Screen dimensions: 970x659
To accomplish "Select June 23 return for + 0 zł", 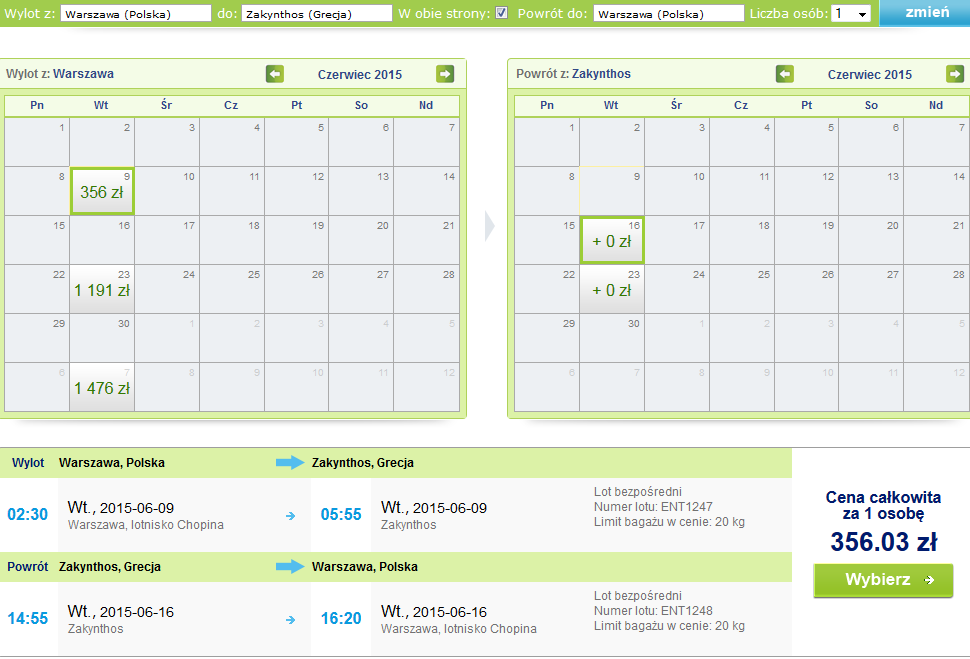I will (612, 289).
